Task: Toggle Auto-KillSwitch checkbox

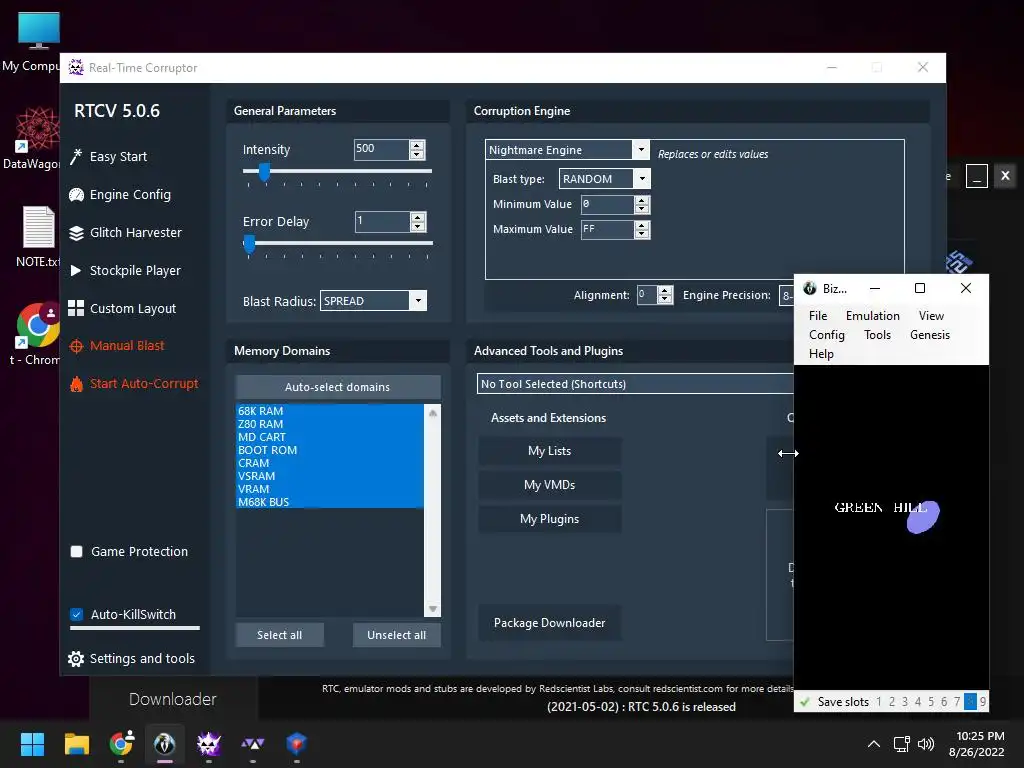Action: (x=76, y=615)
